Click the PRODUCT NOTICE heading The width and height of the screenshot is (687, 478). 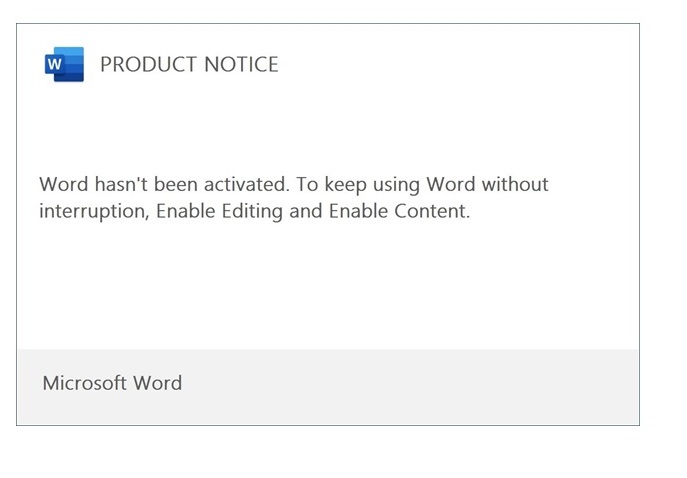[x=189, y=65]
